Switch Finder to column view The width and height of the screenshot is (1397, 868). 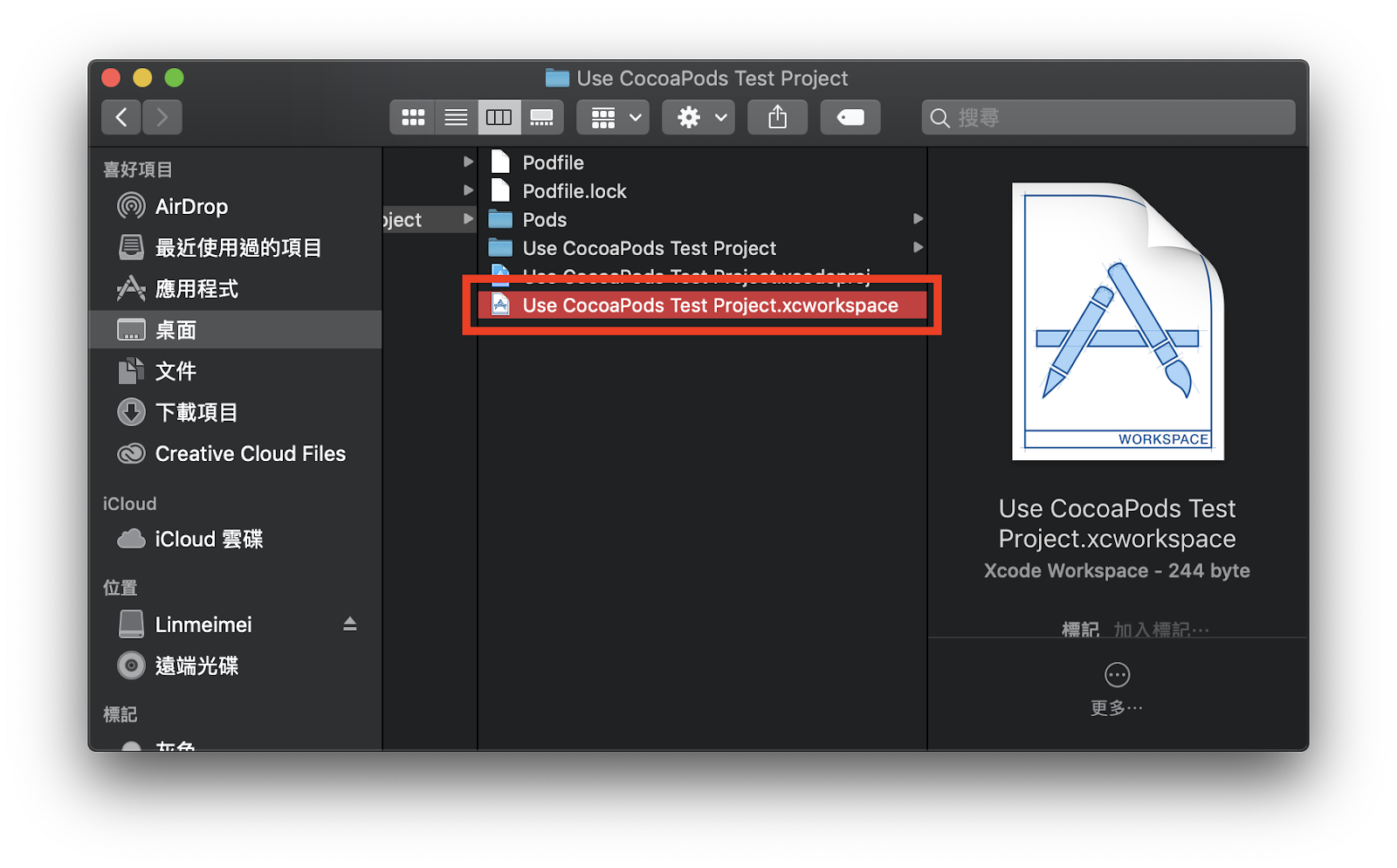[499, 117]
